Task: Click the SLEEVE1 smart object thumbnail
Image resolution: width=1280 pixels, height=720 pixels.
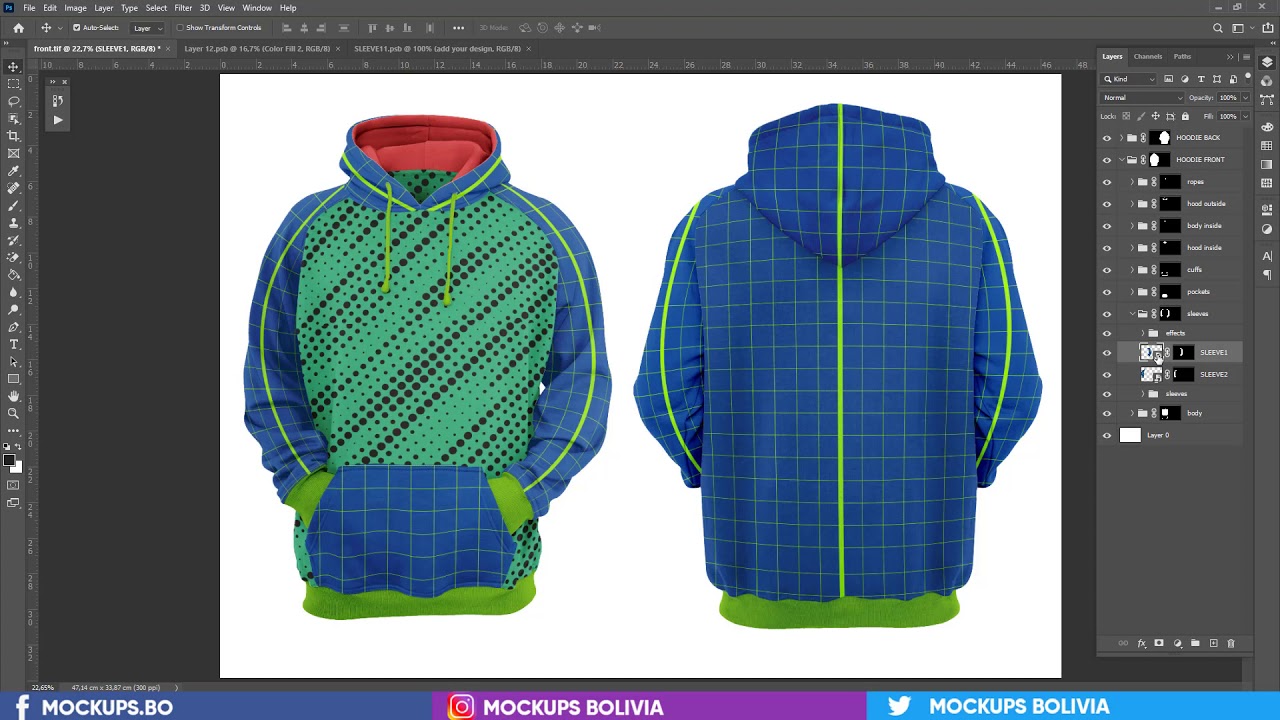Action: click(1151, 353)
